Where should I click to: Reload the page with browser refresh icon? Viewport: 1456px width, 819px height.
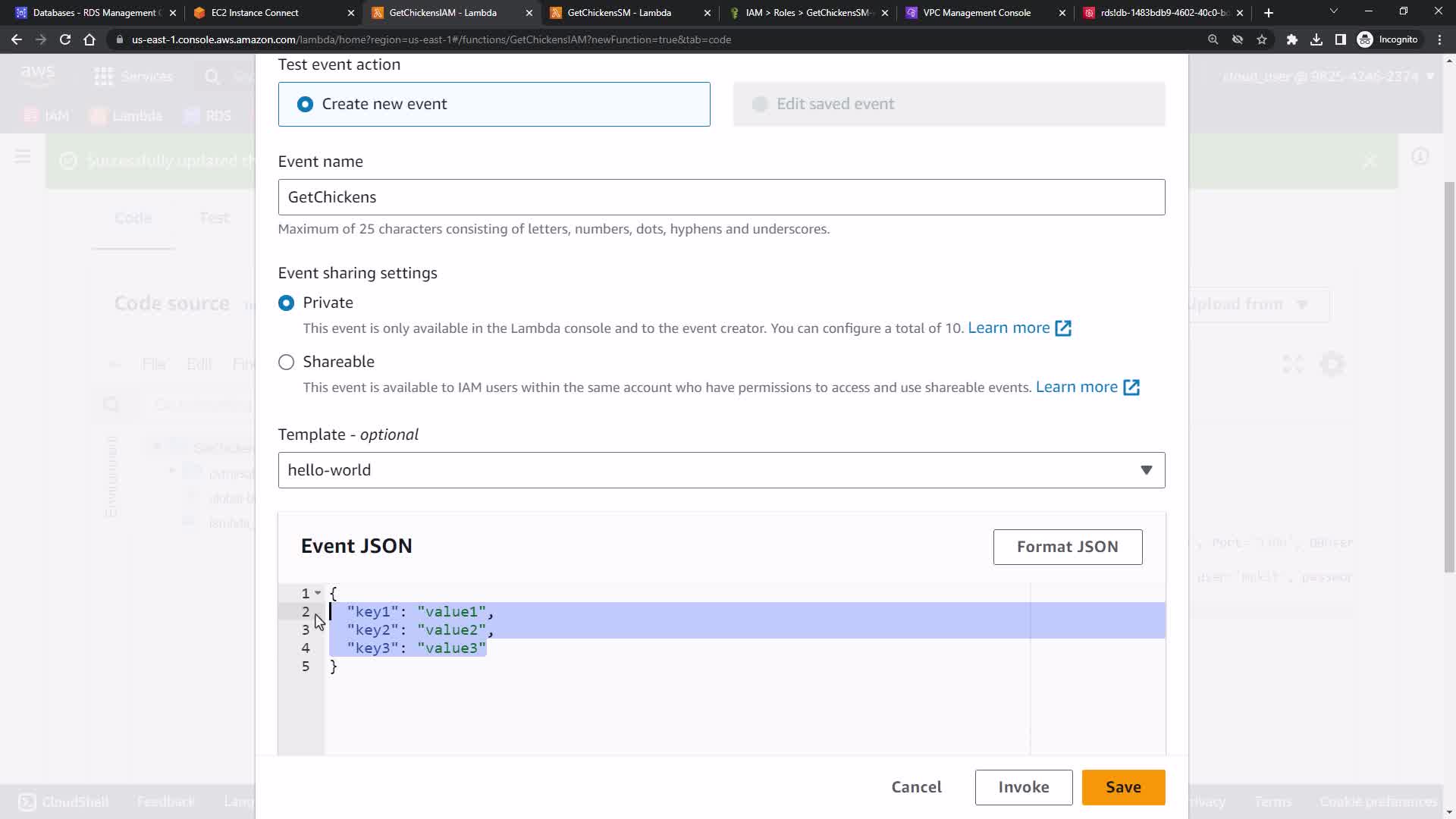65,39
